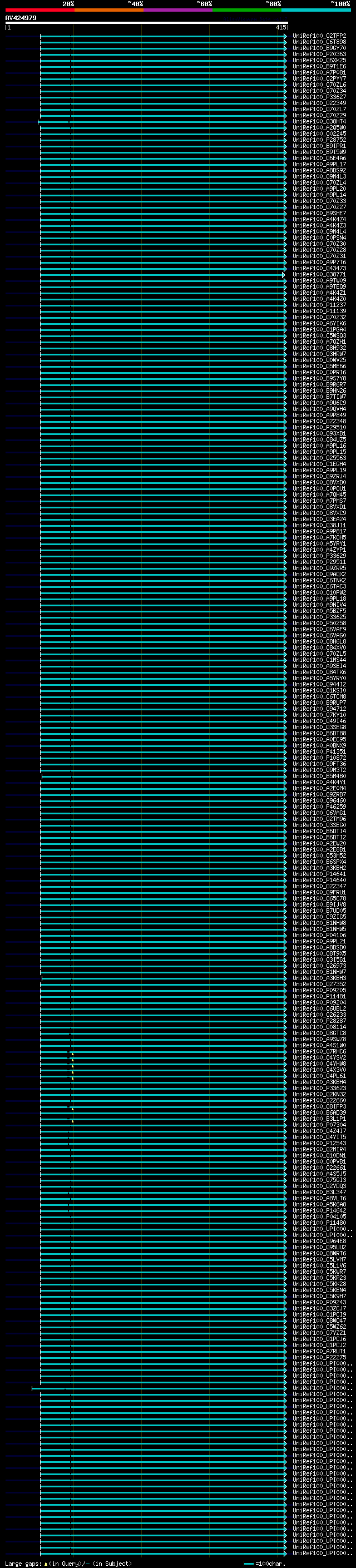356x1568 pixels.
Task: Select hit label UniRef100_Q9M4L3
Action: (x=319, y=176)
